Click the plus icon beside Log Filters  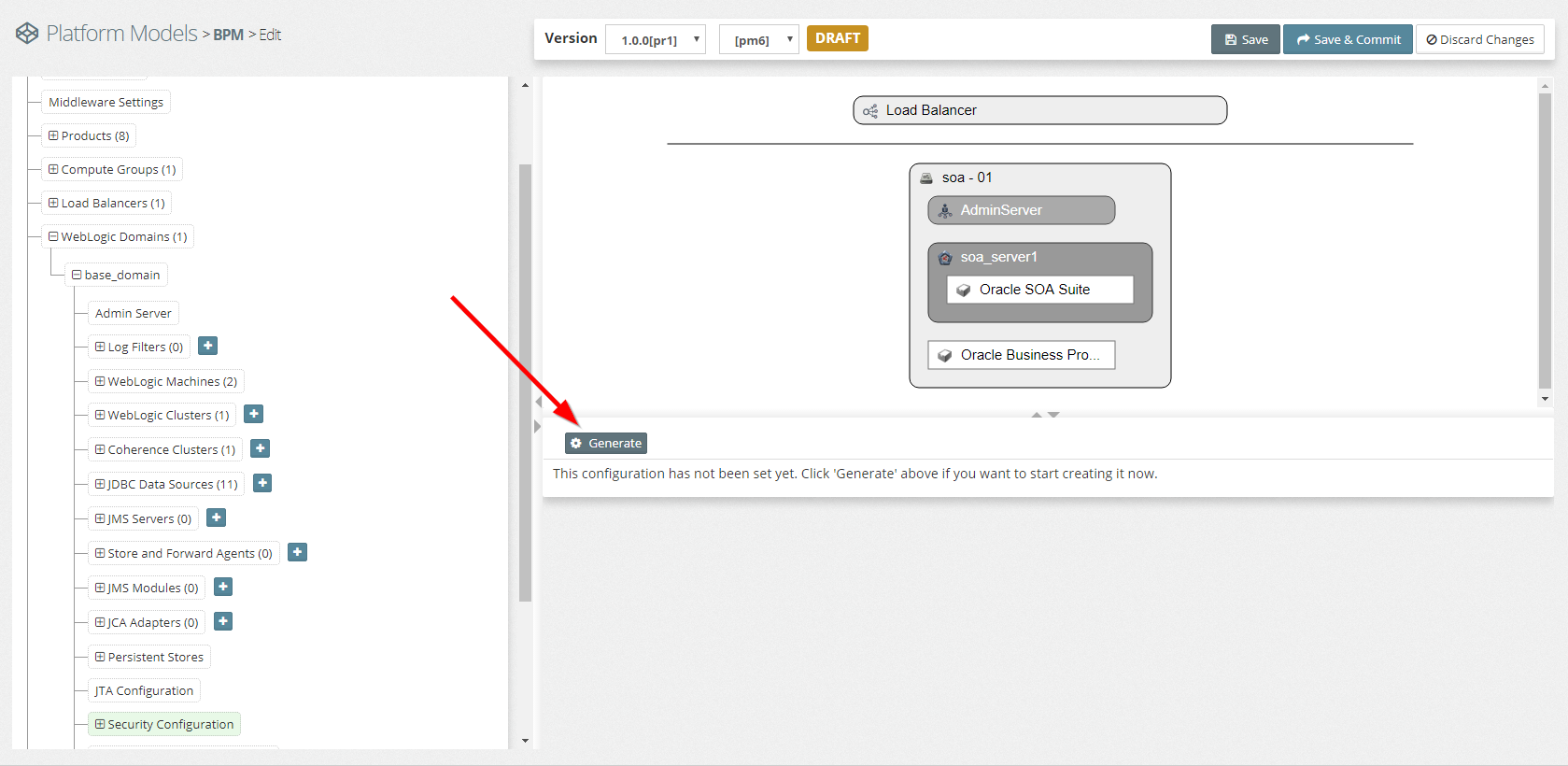[x=208, y=346]
